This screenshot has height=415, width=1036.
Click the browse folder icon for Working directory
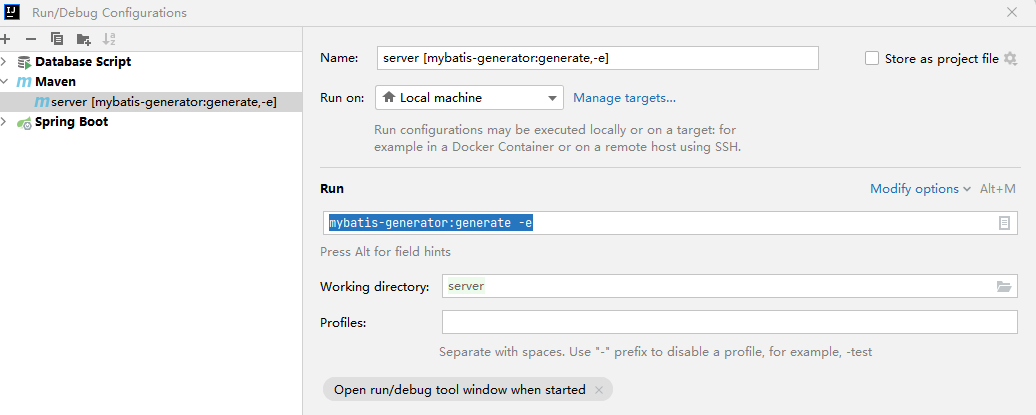[x=1004, y=287]
